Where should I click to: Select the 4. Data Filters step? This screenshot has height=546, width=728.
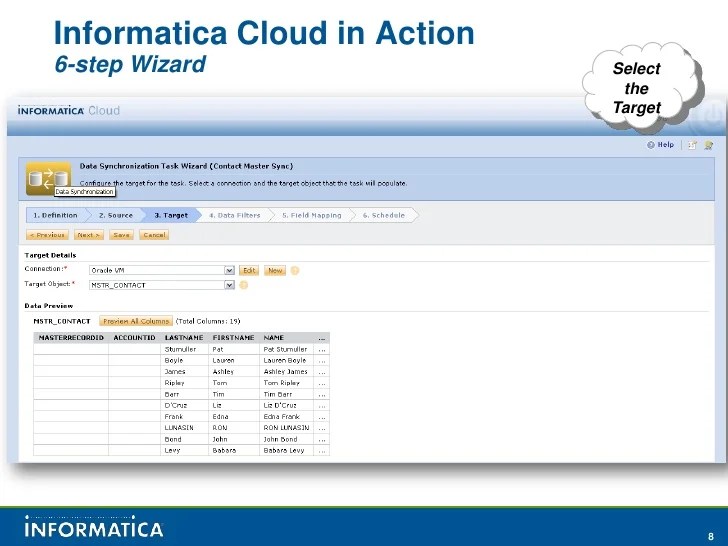[234, 215]
